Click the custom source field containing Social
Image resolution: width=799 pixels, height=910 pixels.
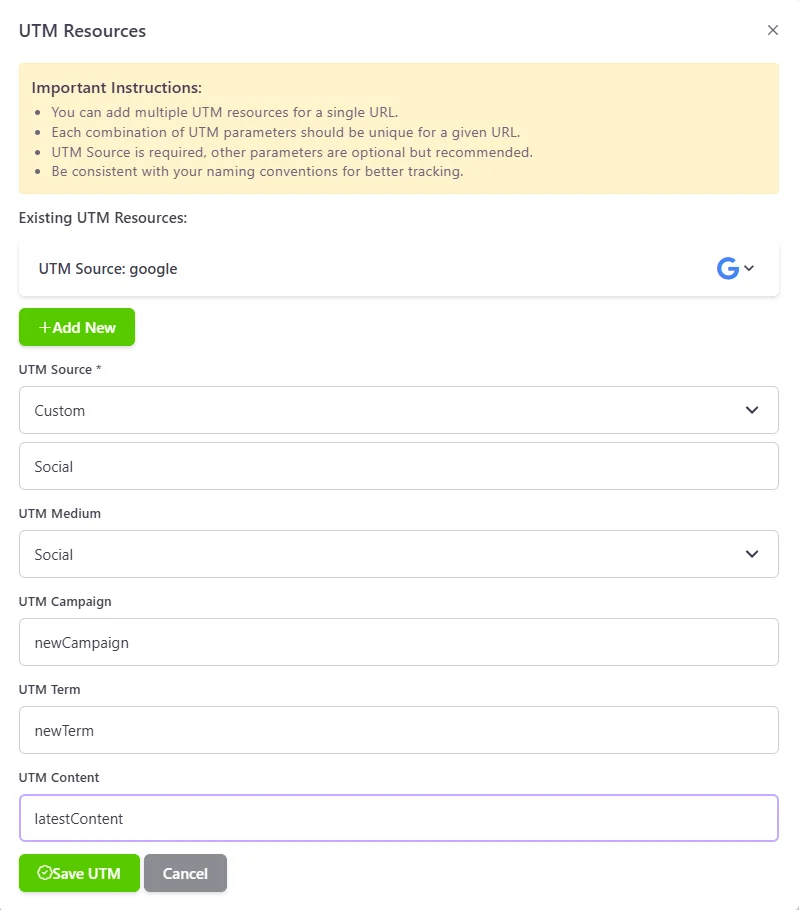[x=399, y=465]
